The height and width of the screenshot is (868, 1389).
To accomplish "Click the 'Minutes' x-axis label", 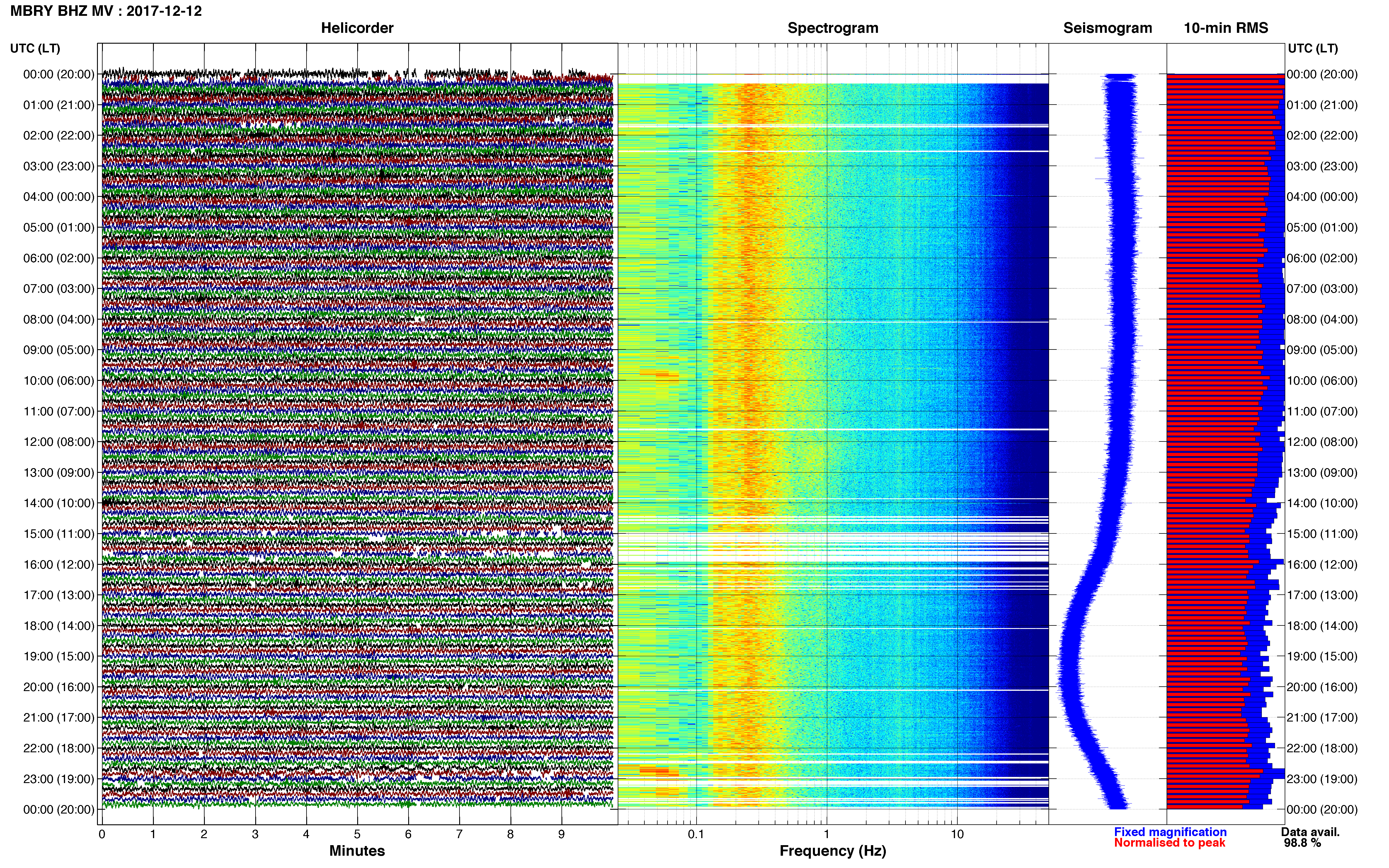I will click(x=357, y=851).
